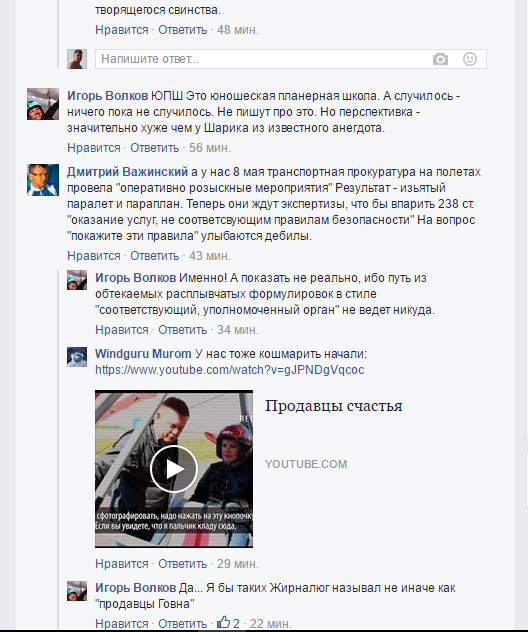Click the Продавцы счастья video title
Image resolution: width=528 pixels, height=632 pixels.
pyautogui.click(x=334, y=405)
